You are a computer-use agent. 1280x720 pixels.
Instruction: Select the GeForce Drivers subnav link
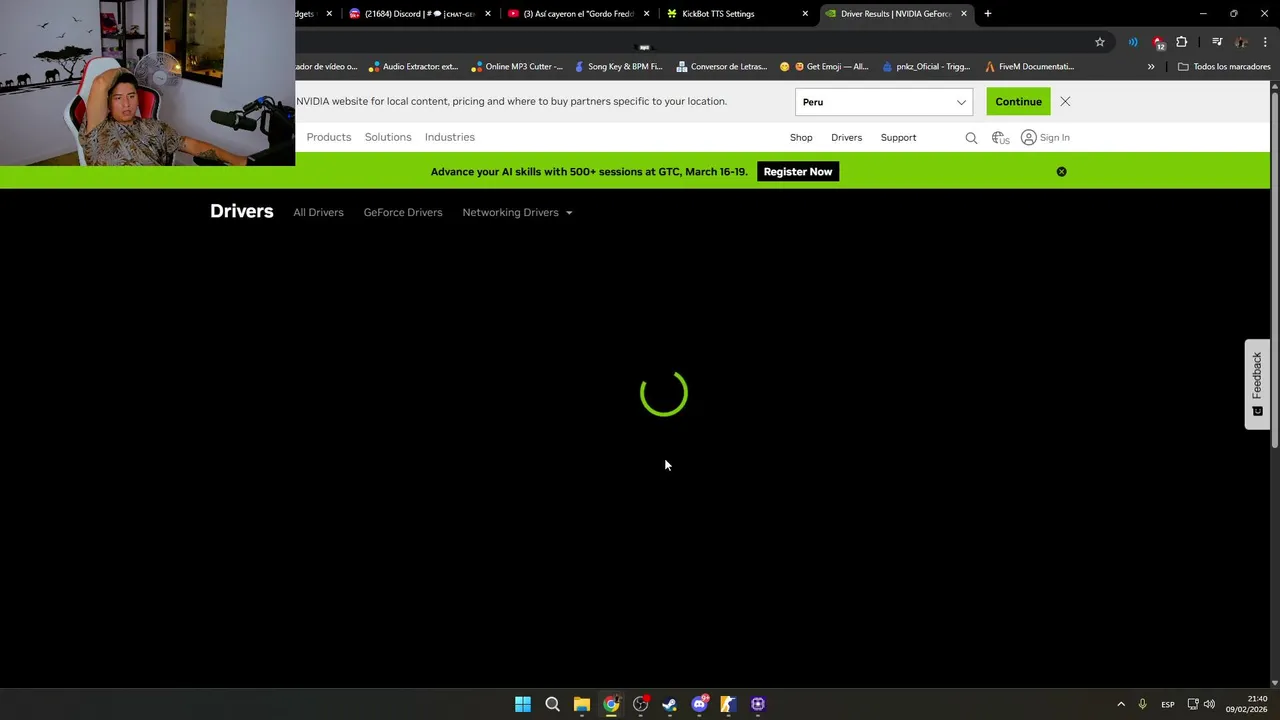(x=403, y=212)
